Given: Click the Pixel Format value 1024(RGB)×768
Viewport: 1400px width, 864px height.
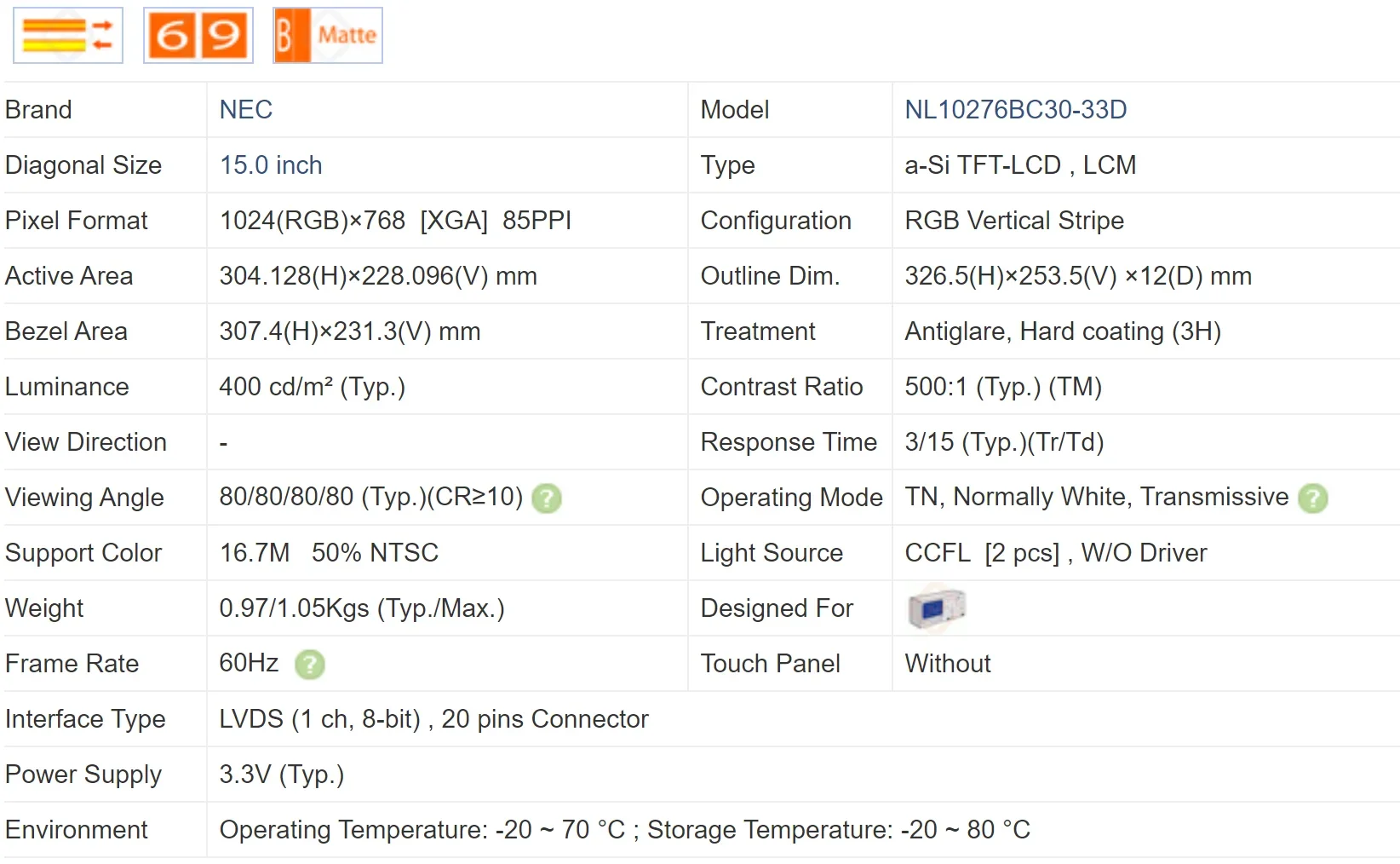Looking at the screenshot, I should click(x=312, y=221).
